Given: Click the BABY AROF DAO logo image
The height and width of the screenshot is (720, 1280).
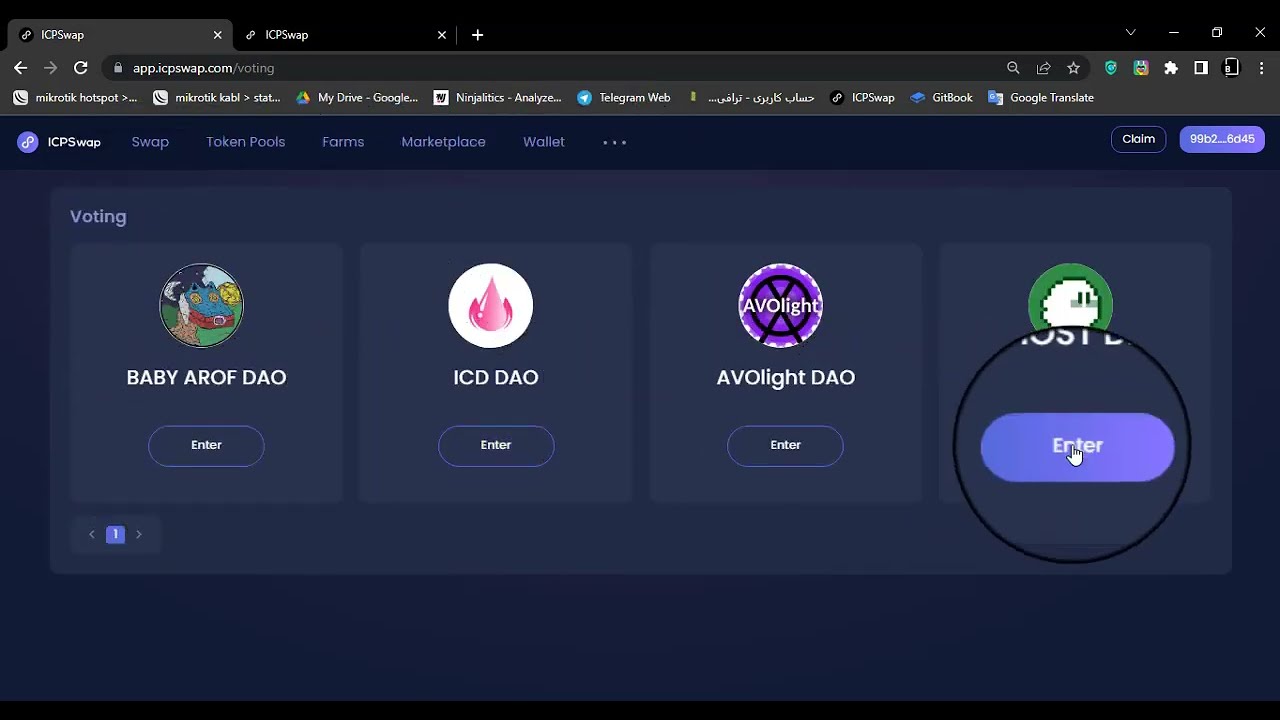Looking at the screenshot, I should click(x=202, y=305).
